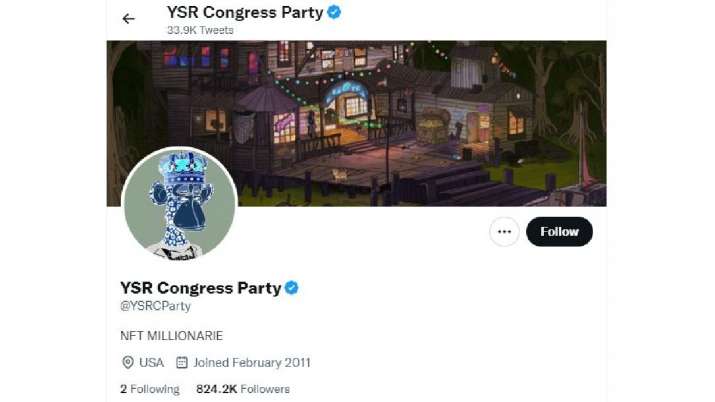The image size is (715, 402).
Task: Click the calendar icon near Joined date
Action: tap(182, 362)
